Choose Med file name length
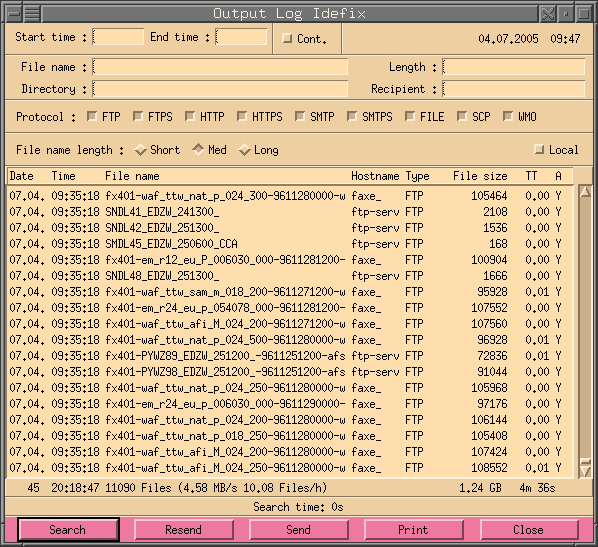Image resolution: width=598 pixels, height=547 pixels. 198,149
